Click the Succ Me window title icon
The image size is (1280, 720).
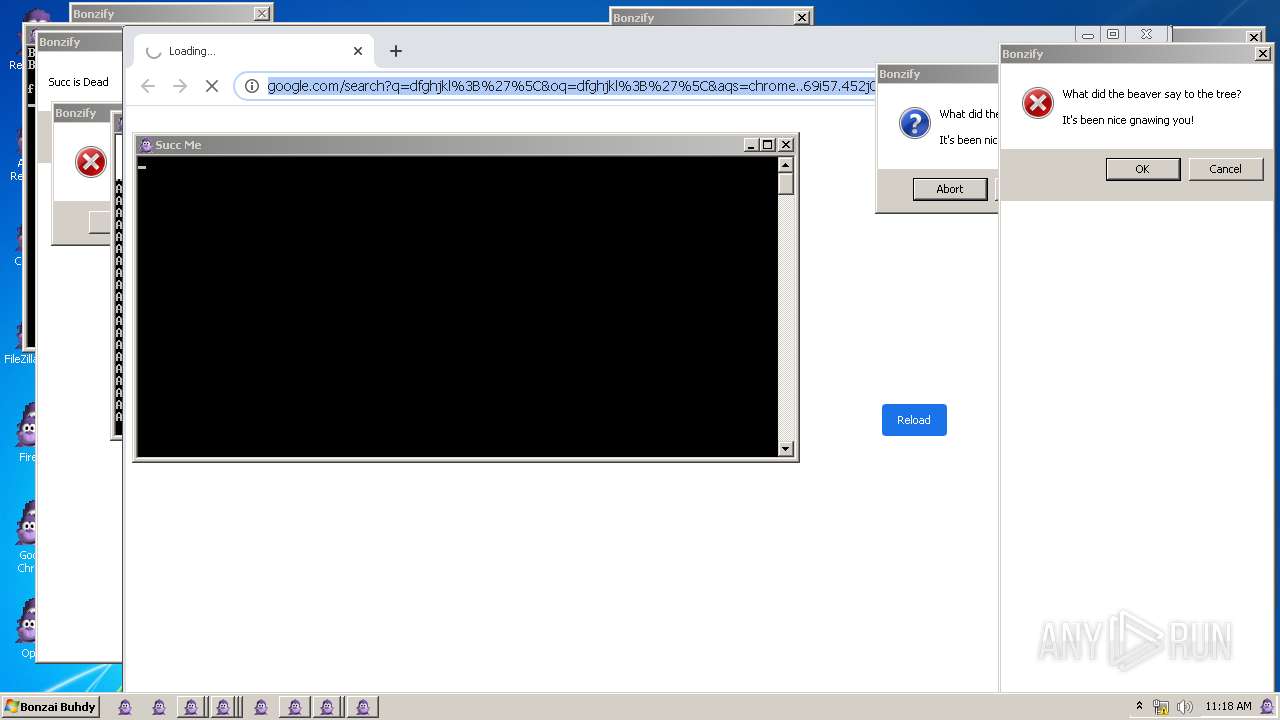(146, 145)
